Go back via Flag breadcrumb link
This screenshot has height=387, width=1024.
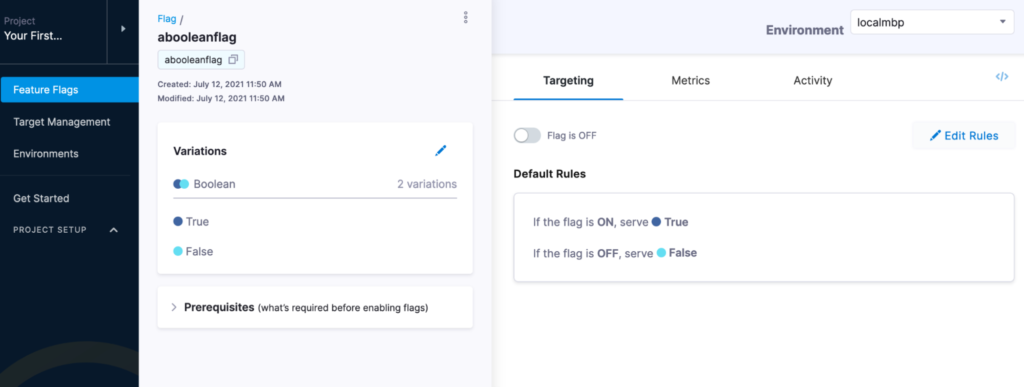167,19
